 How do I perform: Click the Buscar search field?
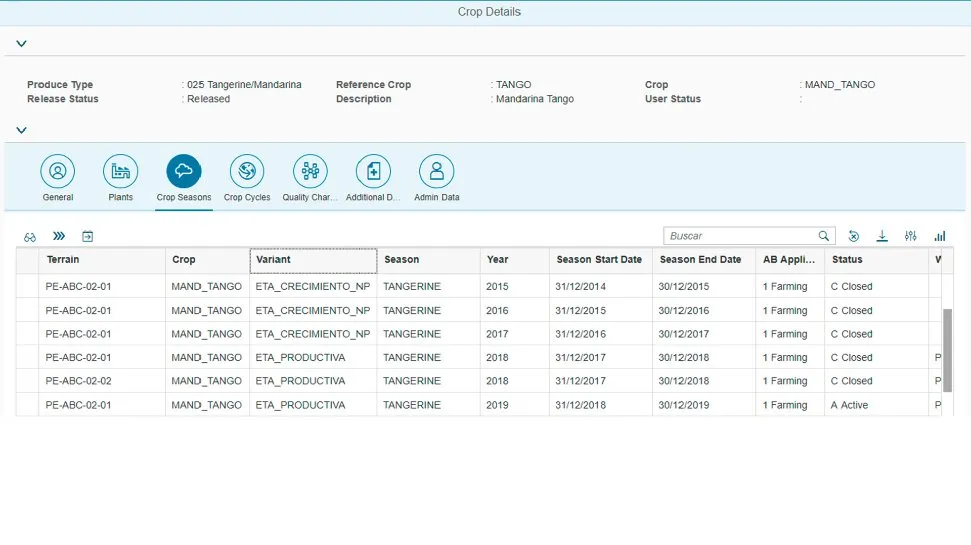click(x=740, y=236)
